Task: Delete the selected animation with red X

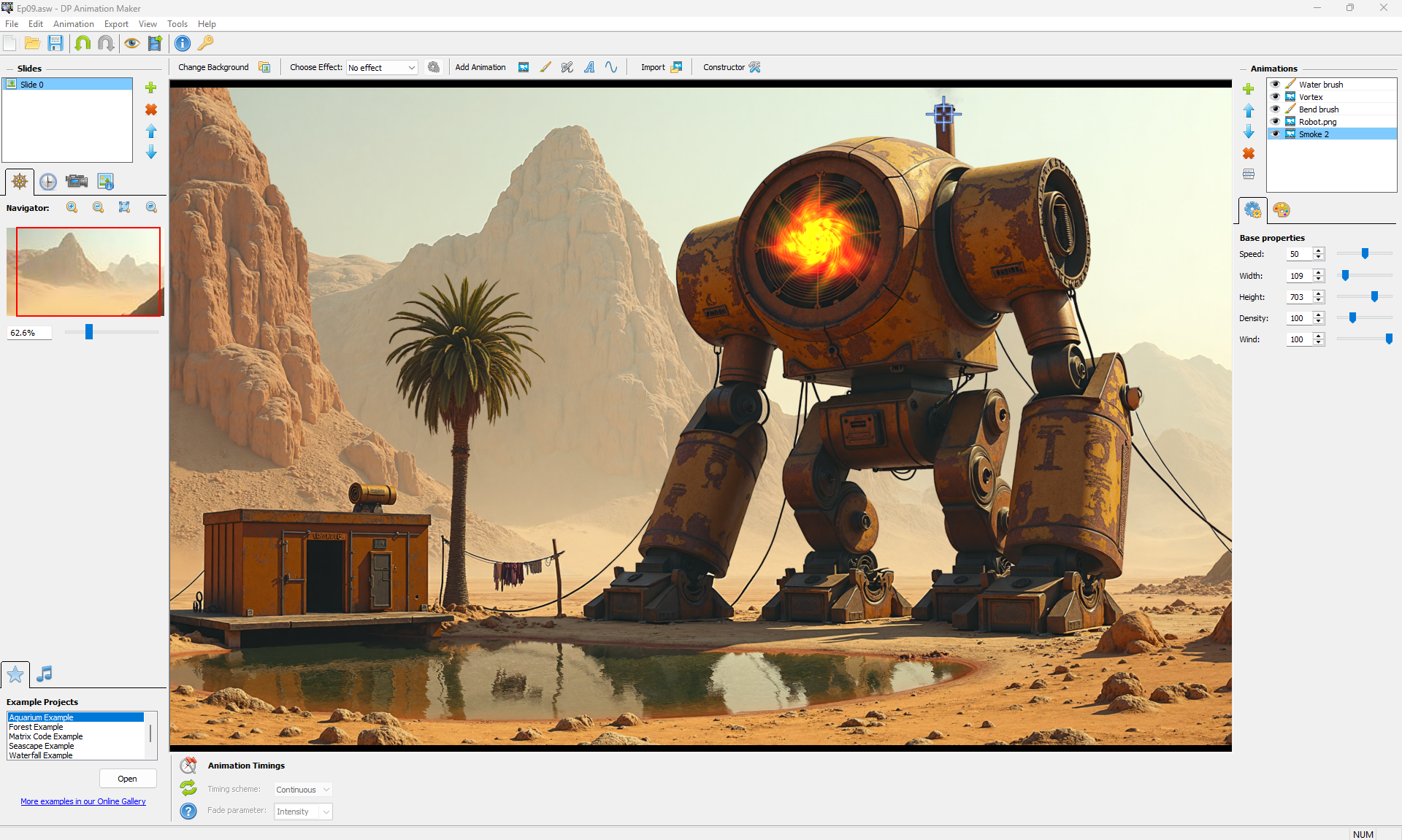Action: [1249, 153]
